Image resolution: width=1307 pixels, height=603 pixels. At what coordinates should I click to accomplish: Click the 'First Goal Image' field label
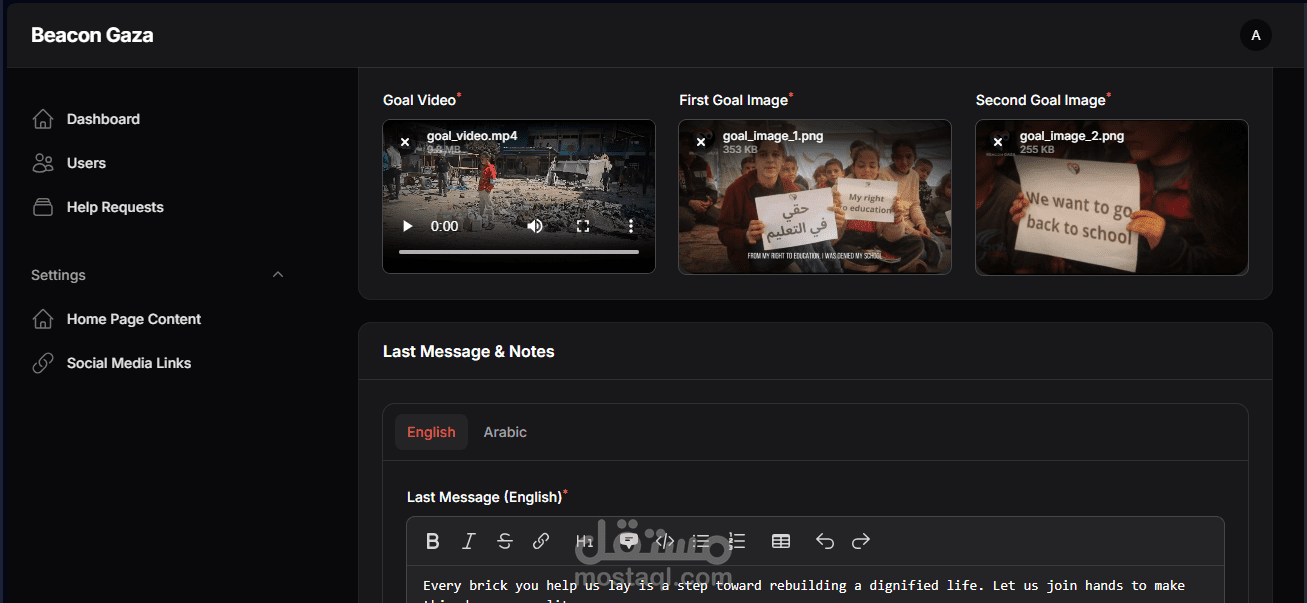(x=736, y=100)
